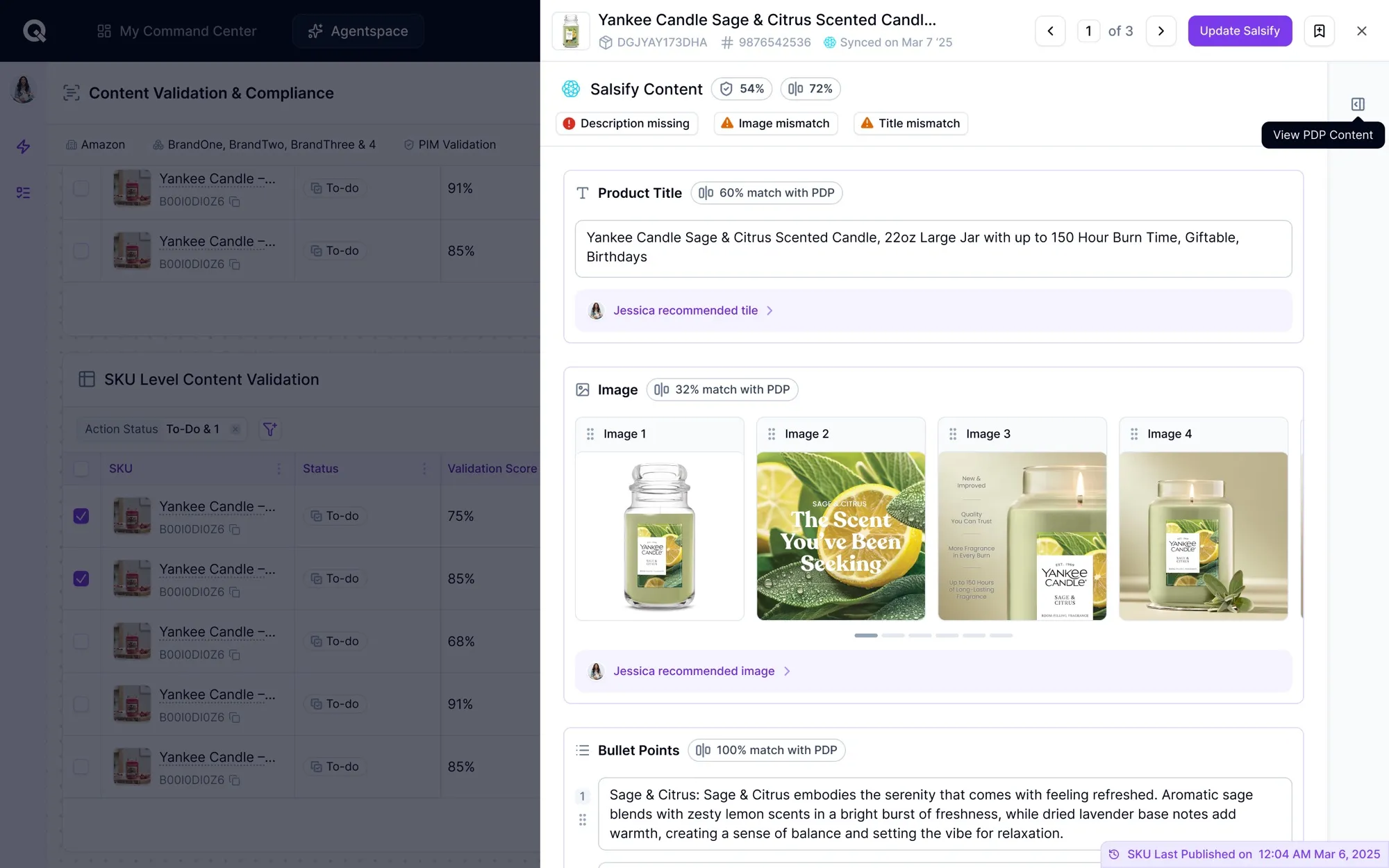Check the 68% score row checkbox
The image size is (1389, 868).
81,641
